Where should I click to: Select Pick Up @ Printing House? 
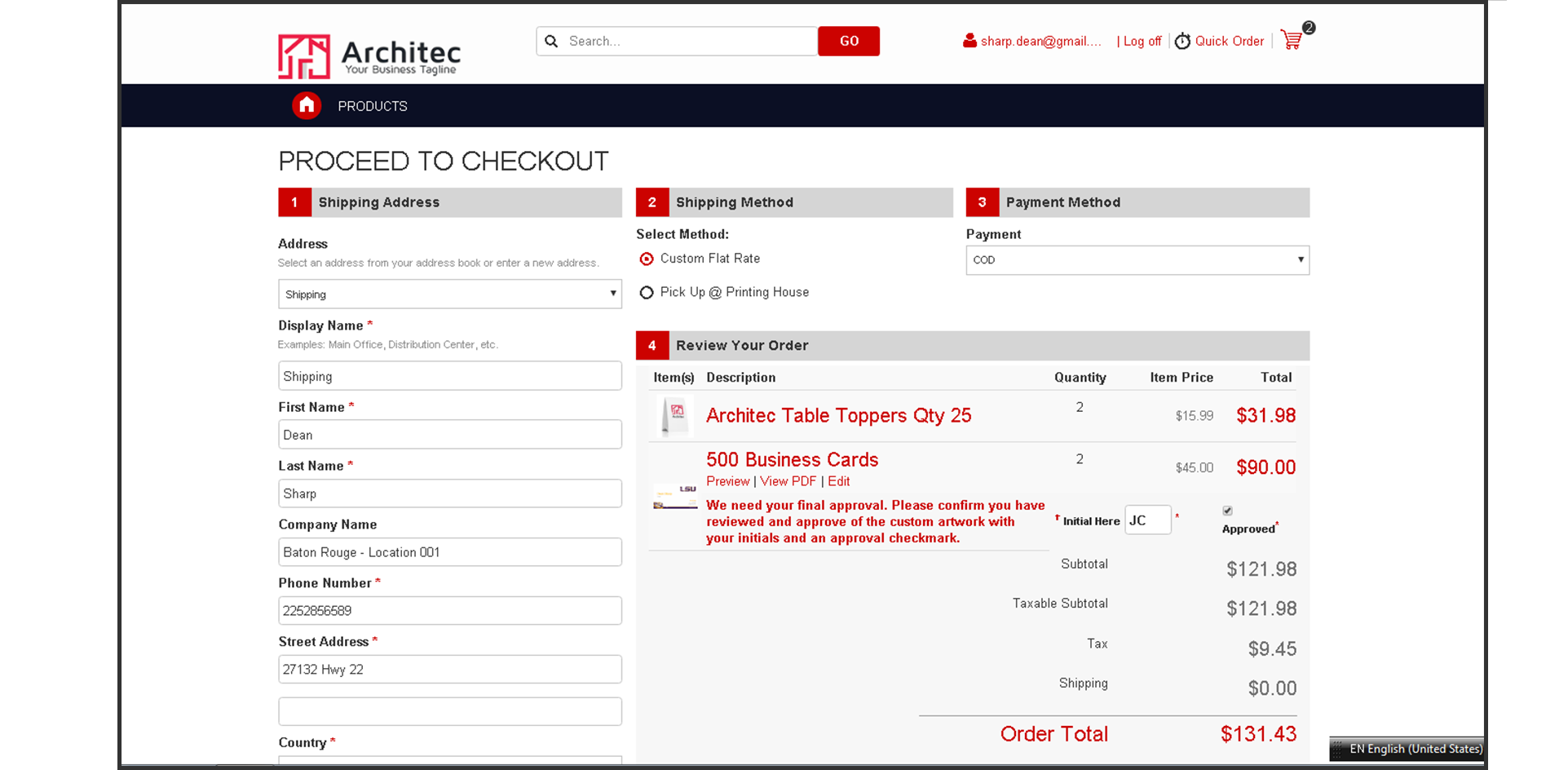(x=646, y=292)
